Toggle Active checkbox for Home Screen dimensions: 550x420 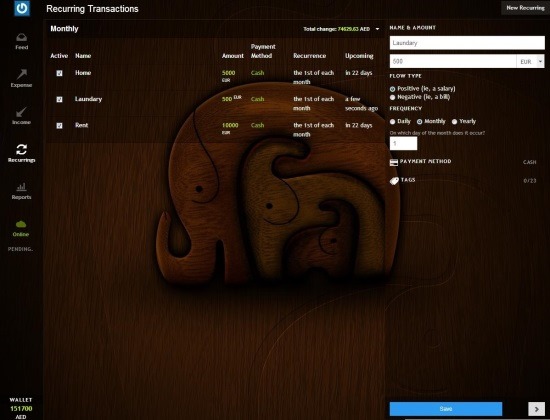(x=59, y=73)
